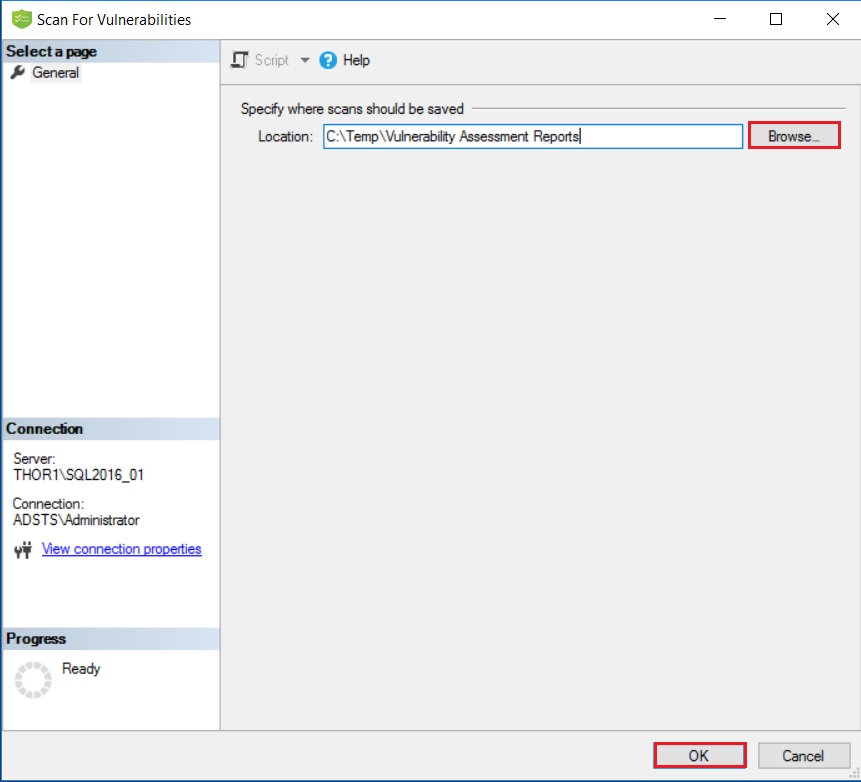
Task: Open View connection properties link
Action: click(121, 549)
